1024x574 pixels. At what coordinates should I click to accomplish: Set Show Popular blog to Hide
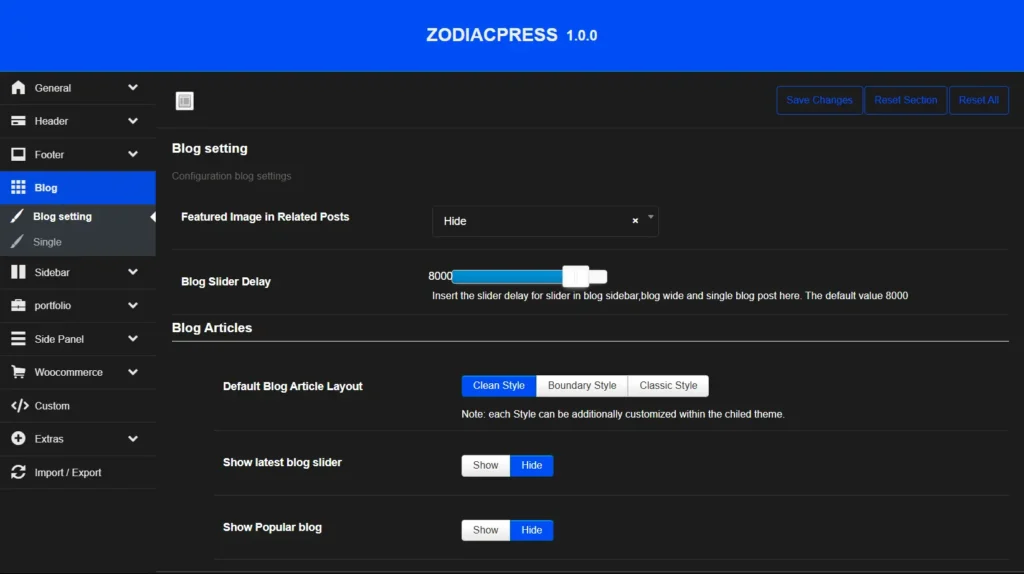tap(532, 530)
